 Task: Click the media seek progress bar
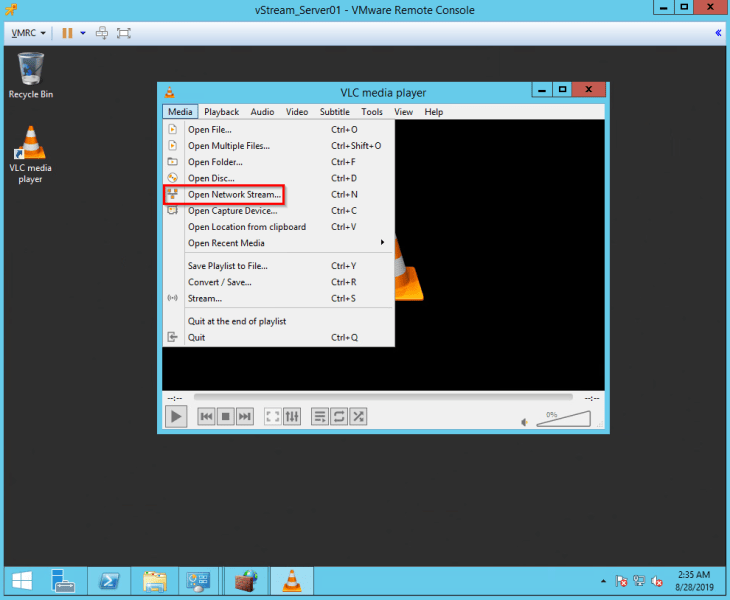(x=383, y=397)
